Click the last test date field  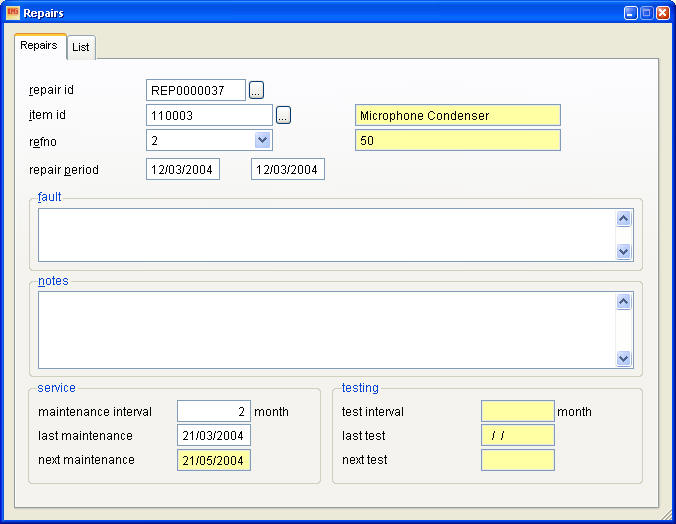(x=518, y=435)
